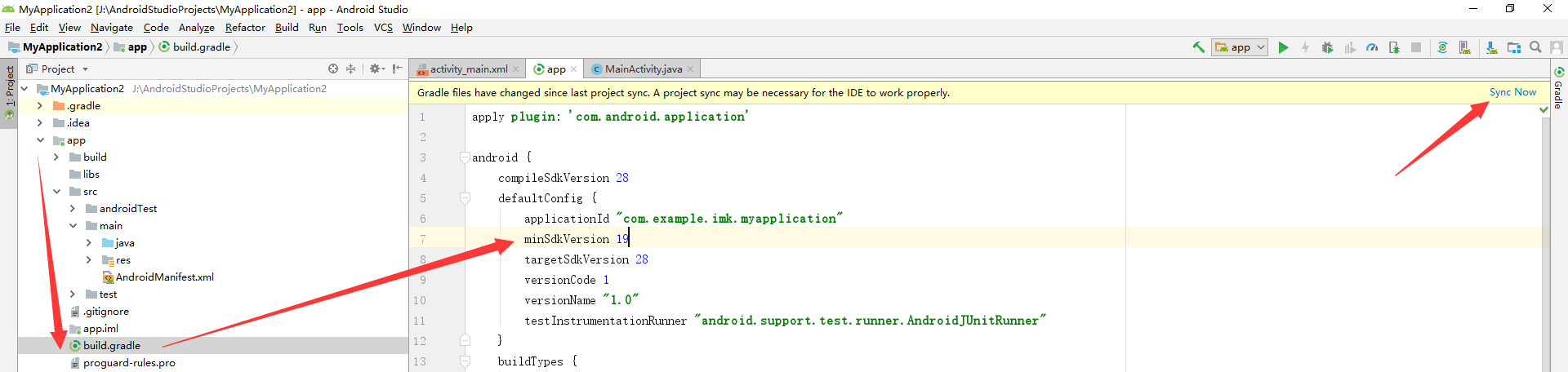Open the AVD Manager icon
1568x372 pixels.
coord(1464,47)
